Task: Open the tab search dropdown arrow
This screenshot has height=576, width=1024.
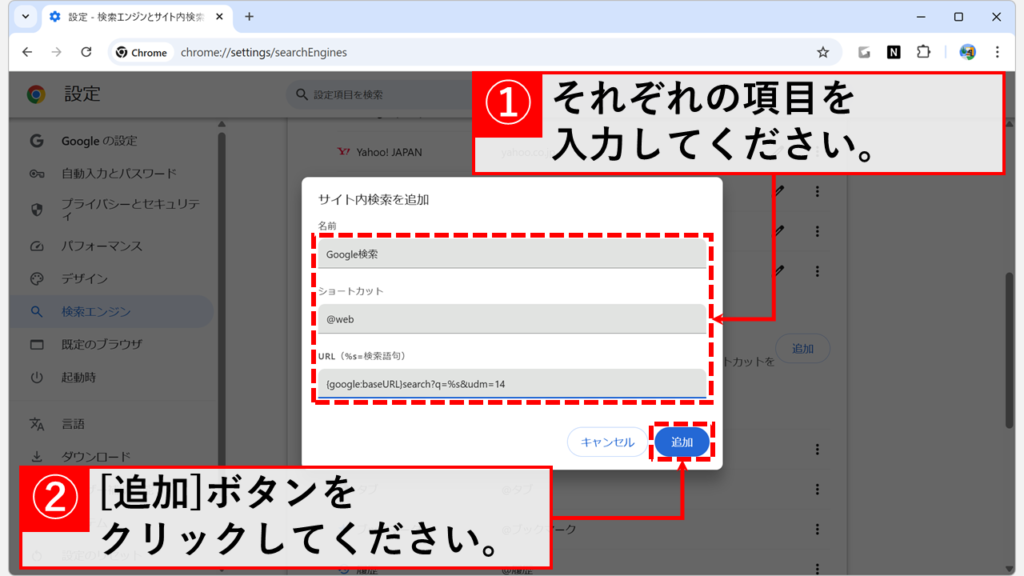Action: [x=25, y=17]
